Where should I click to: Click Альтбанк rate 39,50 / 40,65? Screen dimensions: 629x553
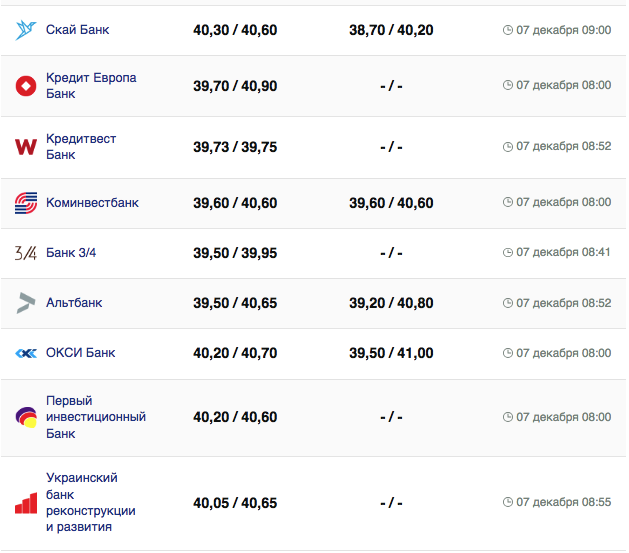(235, 303)
